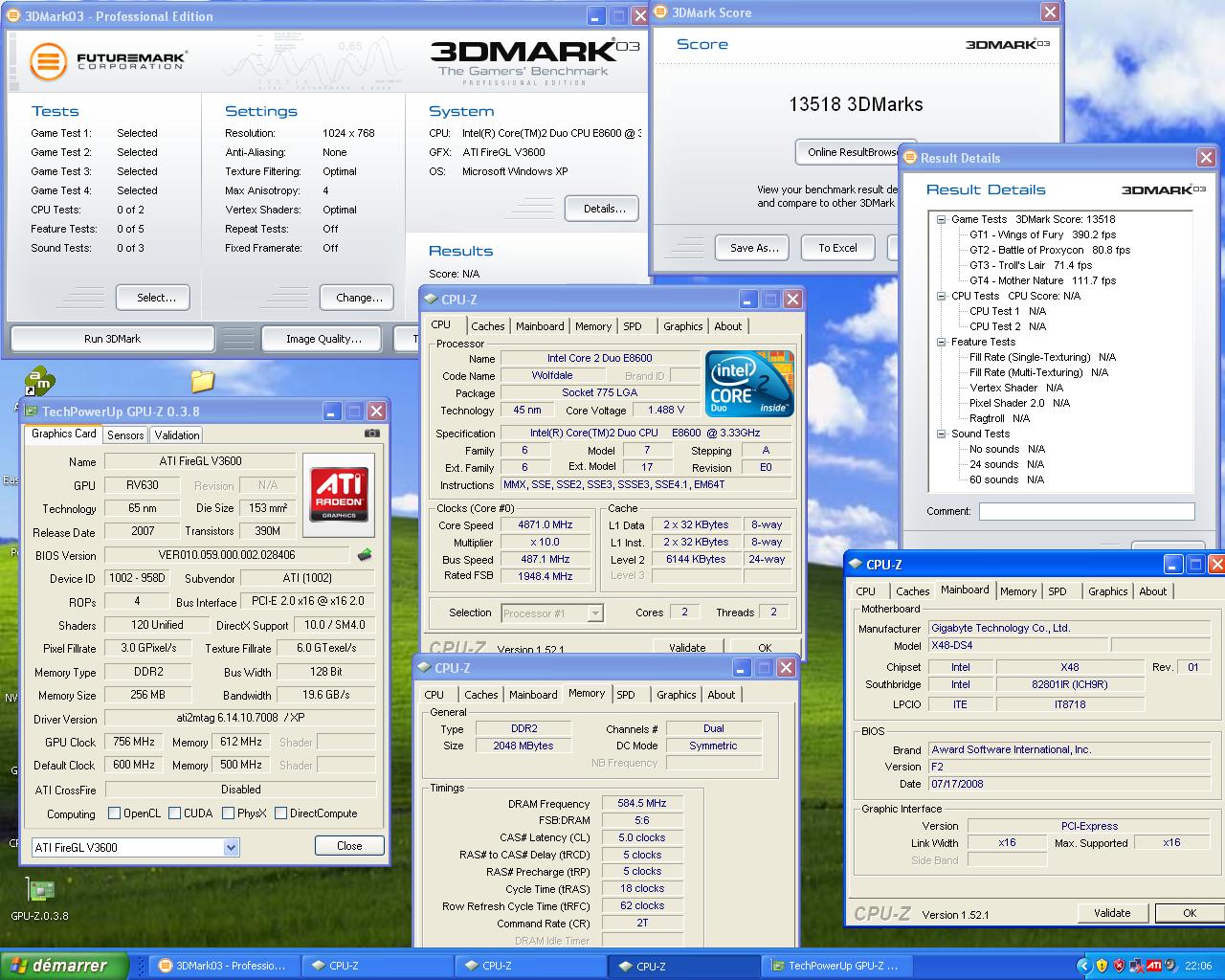Open the démarrer start menu
Viewport: 1225px width, 980px height.
pyautogui.click(x=64, y=966)
